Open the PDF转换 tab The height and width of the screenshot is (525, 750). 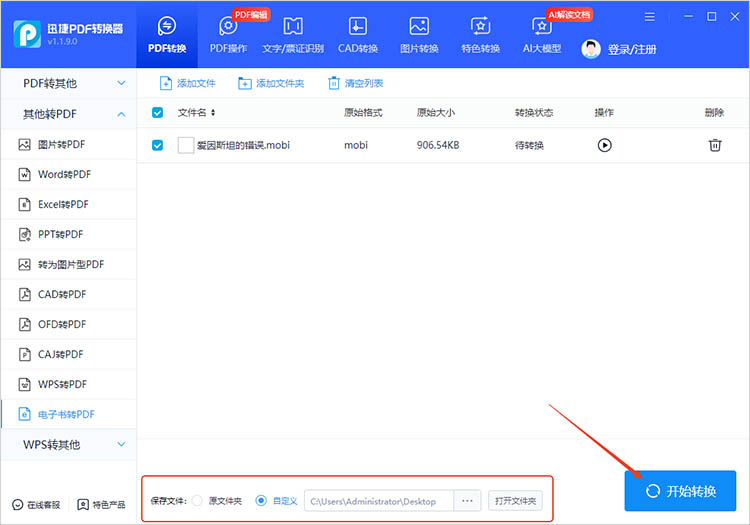tap(166, 34)
